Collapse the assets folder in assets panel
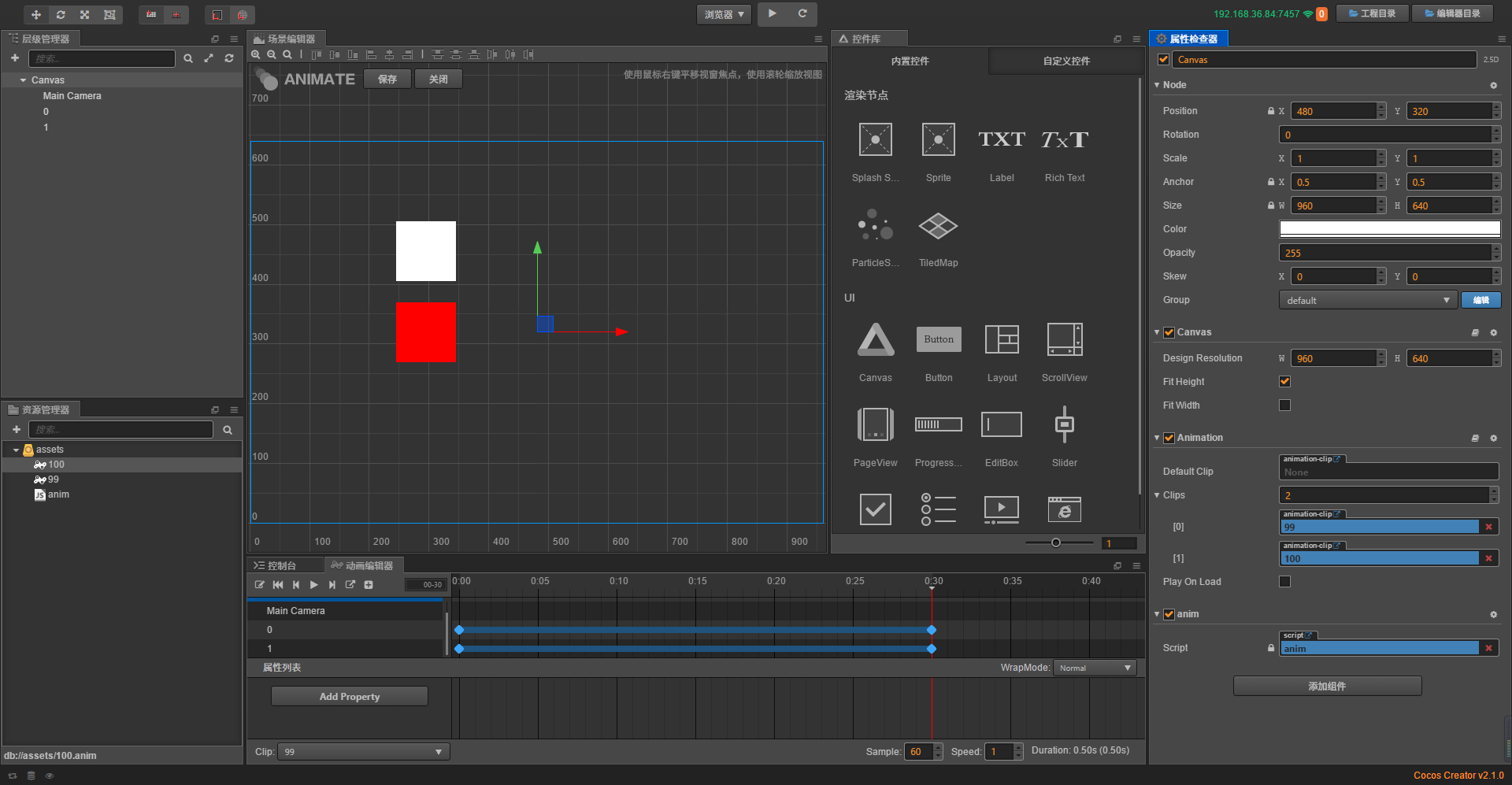Screen dimensions: 1512x785 [16, 450]
